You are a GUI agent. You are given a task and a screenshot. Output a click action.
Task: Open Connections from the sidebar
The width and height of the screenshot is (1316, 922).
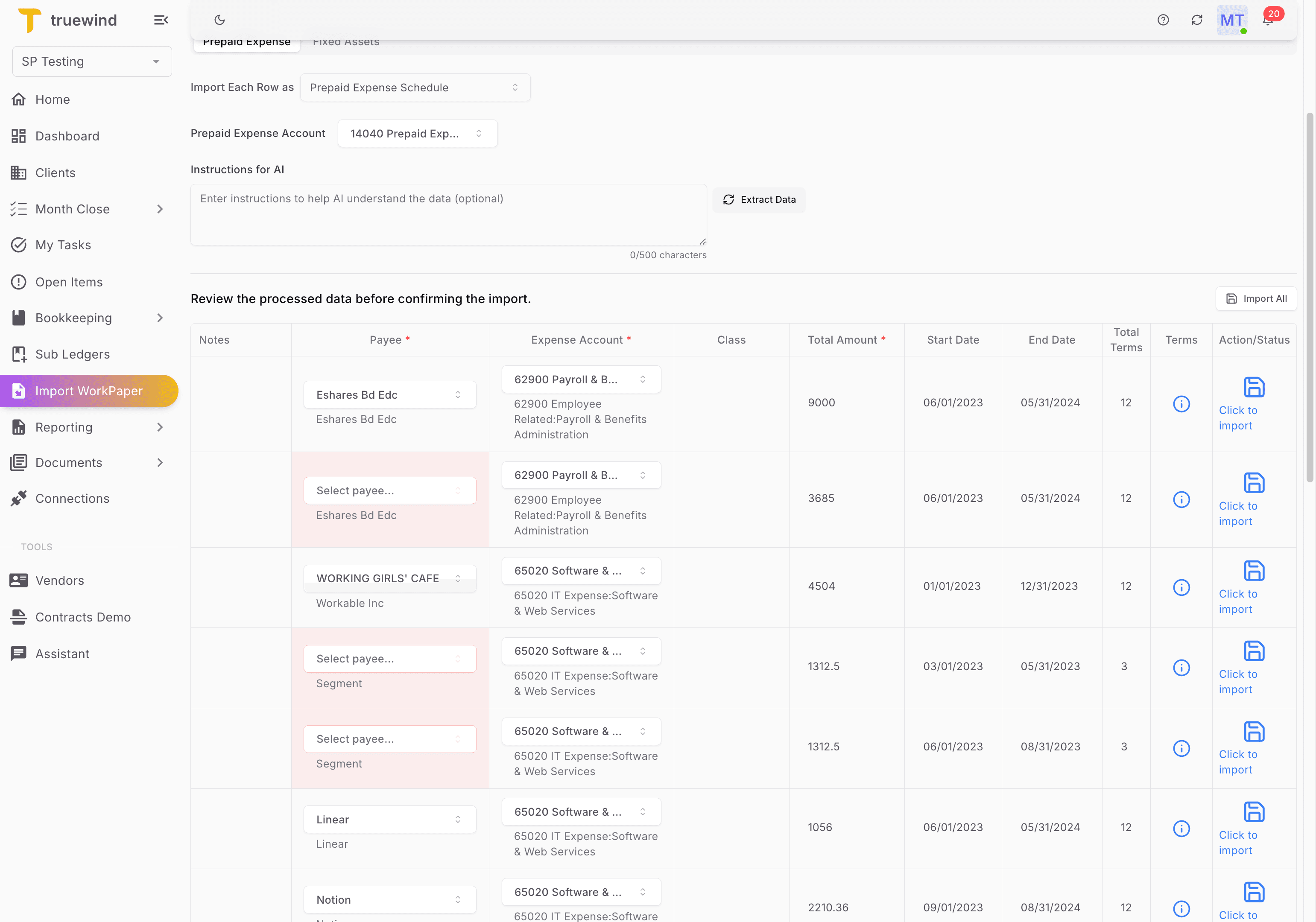tap(72, 498)
